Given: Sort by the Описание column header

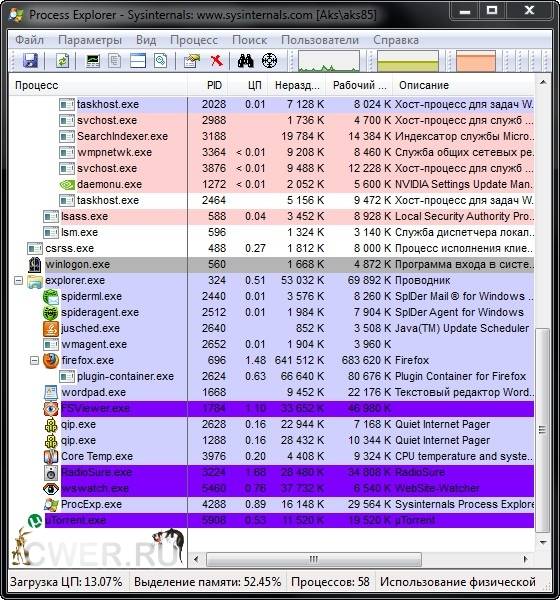Looking at the screenshot, I should [463, 85].
